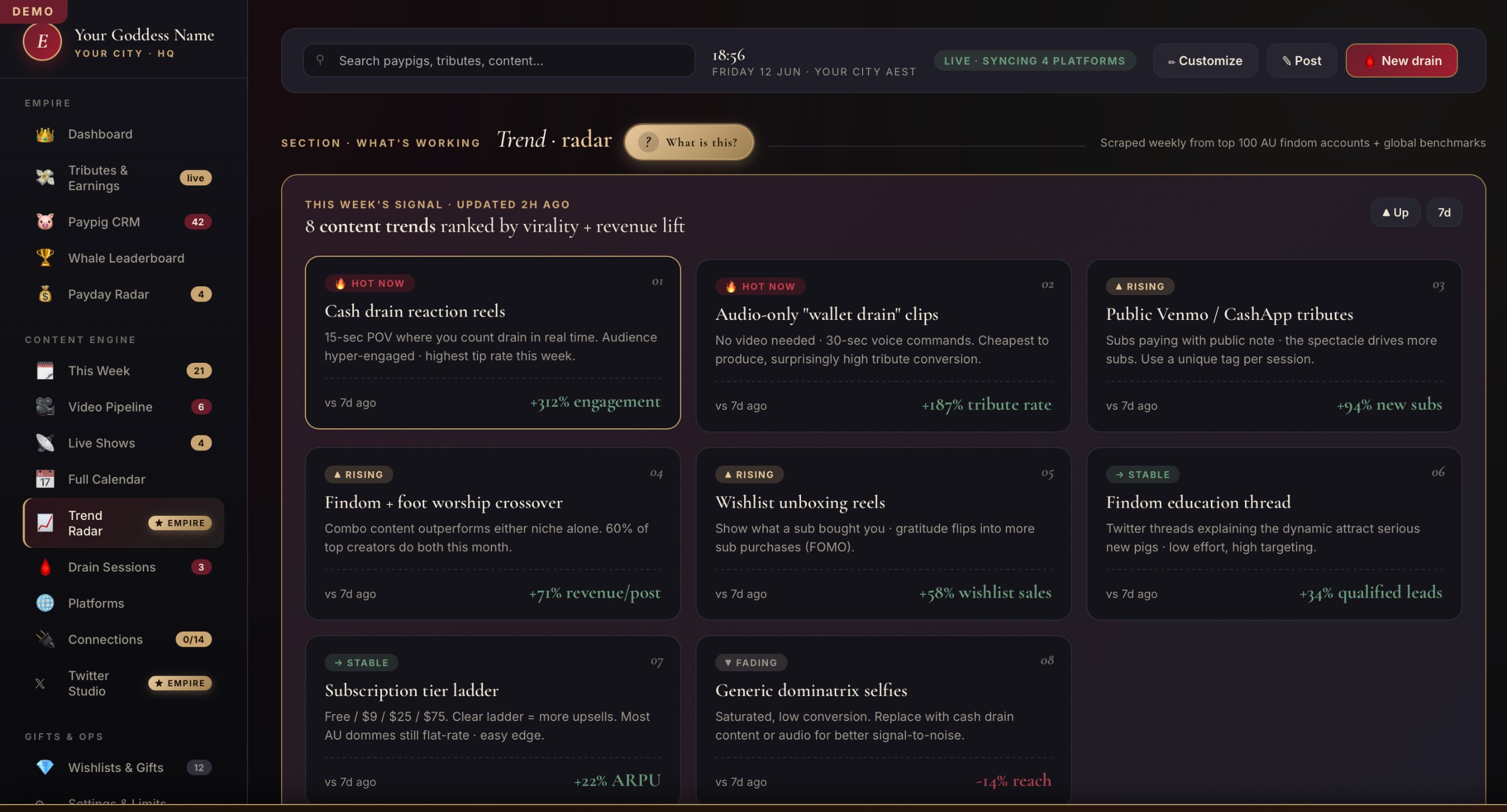Select Payday Radar in sidebar

coord(123,294)
